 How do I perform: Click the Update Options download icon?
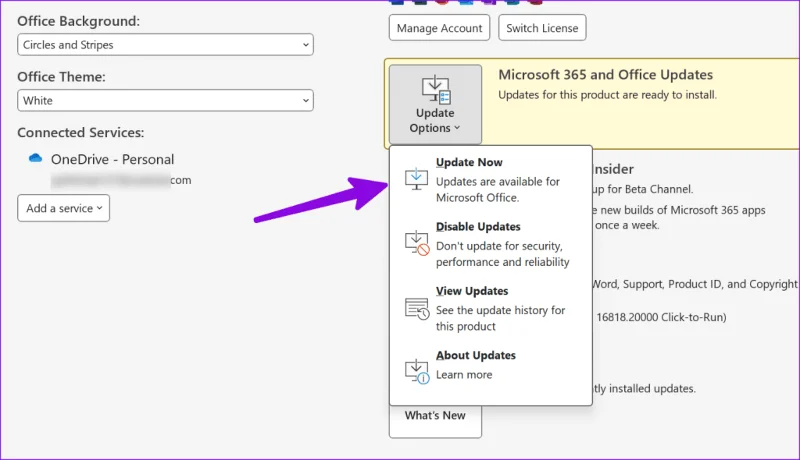(x=436, y=89)
